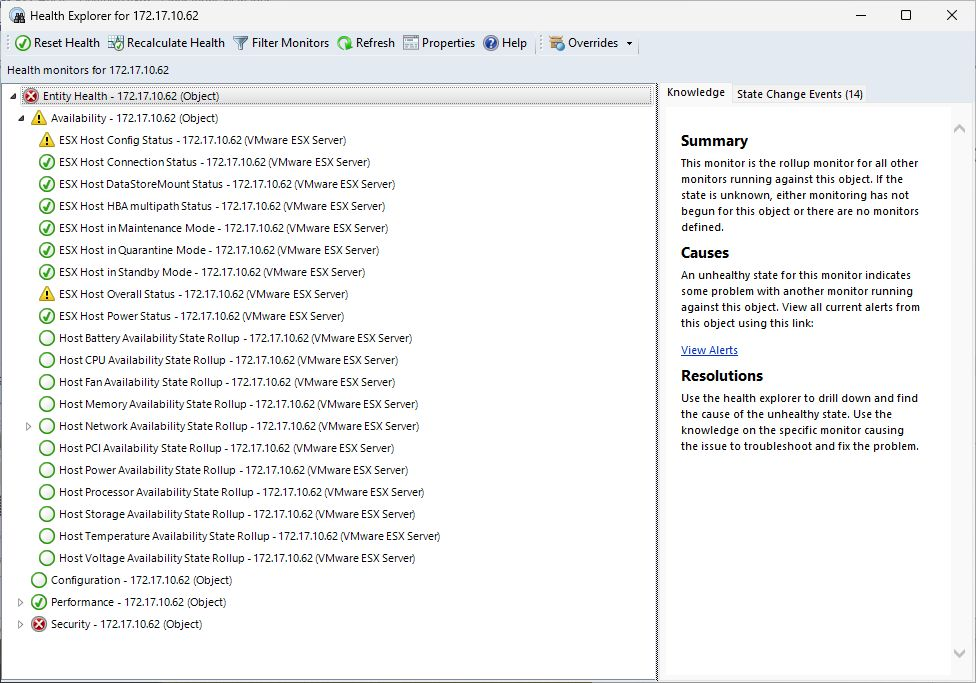The height and width of the screenshot is (683, 976).
Task: Select Entity Health - 172.17.10.62 text
Action: click(x=110, y=96)
